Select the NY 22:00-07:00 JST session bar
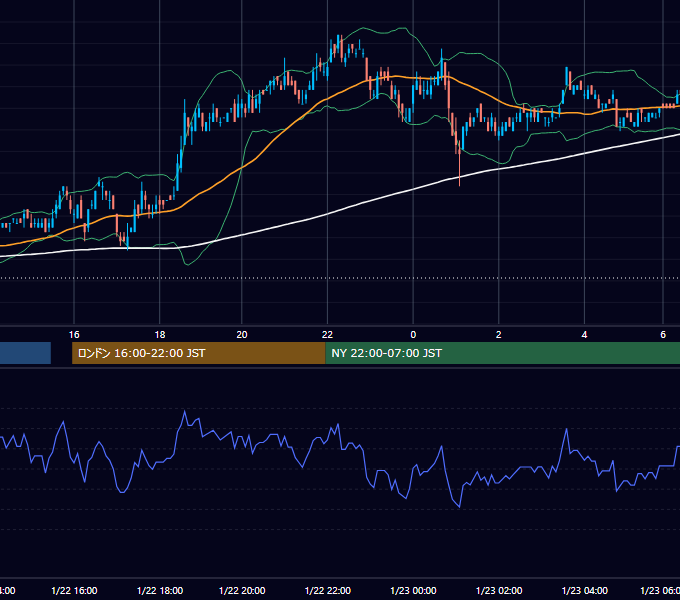680x600 pixels. pyautogui.click(x=503, y=353)
